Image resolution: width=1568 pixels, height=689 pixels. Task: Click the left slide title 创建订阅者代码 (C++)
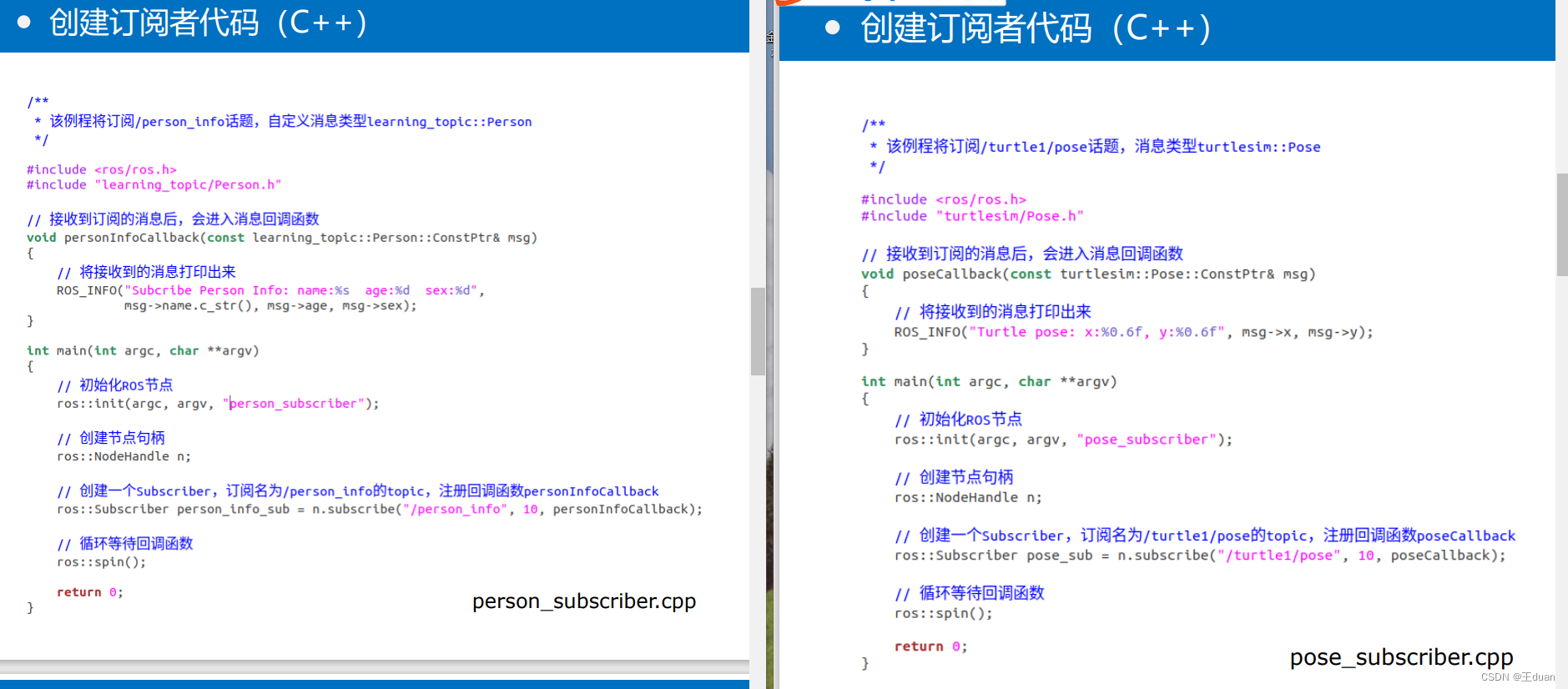(x=209, y=23)
